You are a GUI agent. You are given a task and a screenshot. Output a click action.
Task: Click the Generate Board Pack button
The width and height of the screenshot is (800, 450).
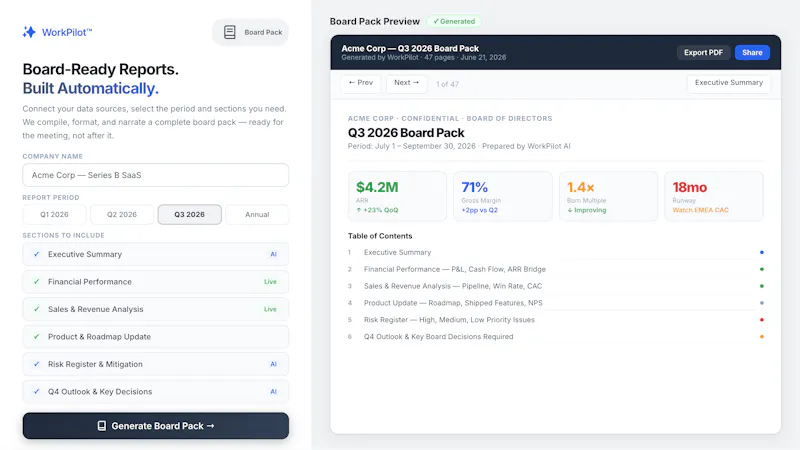(x=156, y=426)
